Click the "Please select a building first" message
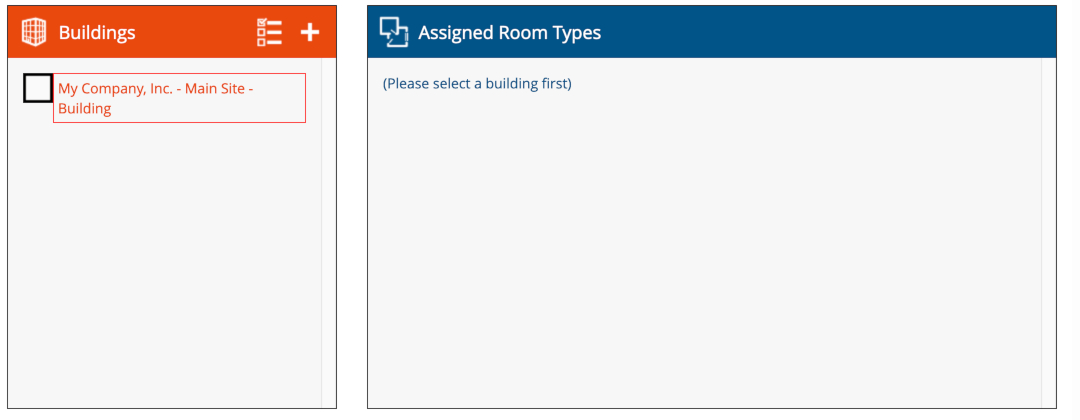Screen dimensions: 1080x420 click(477, 83)
